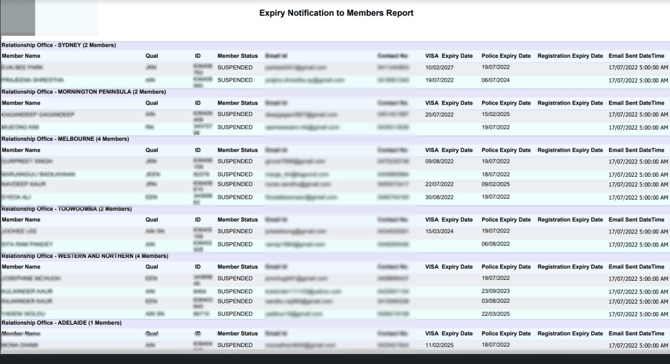
Task: Click VISA expiry date '22/07/2022'
Action: 439,184
